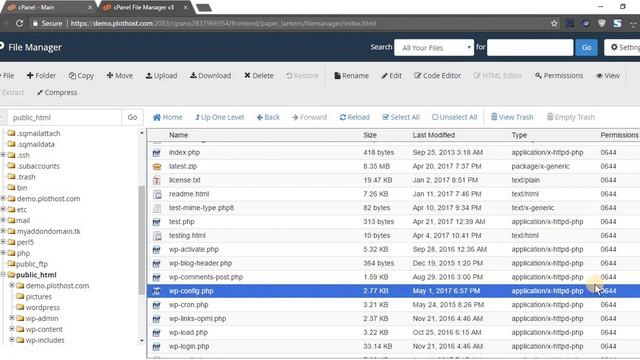Download the selected file
This screenshot has height=360, width=640.
click(211, 76)
